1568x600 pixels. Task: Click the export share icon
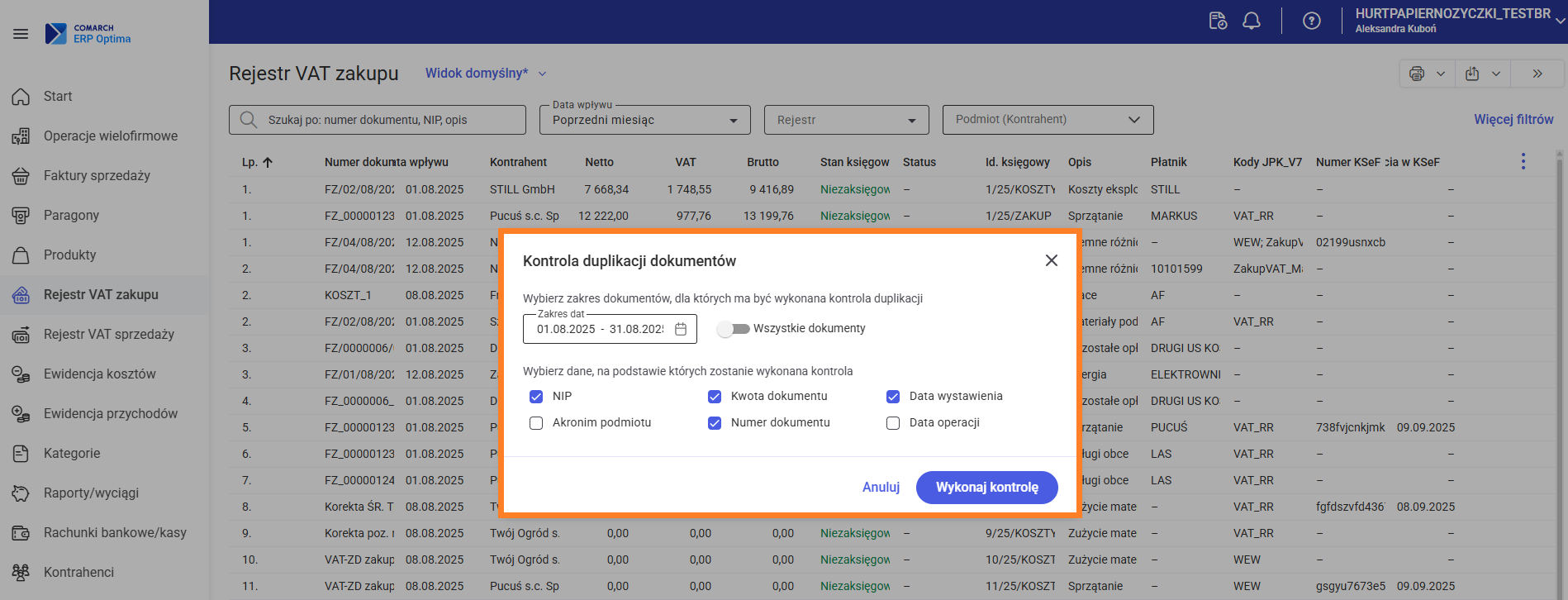point(1472,74)
